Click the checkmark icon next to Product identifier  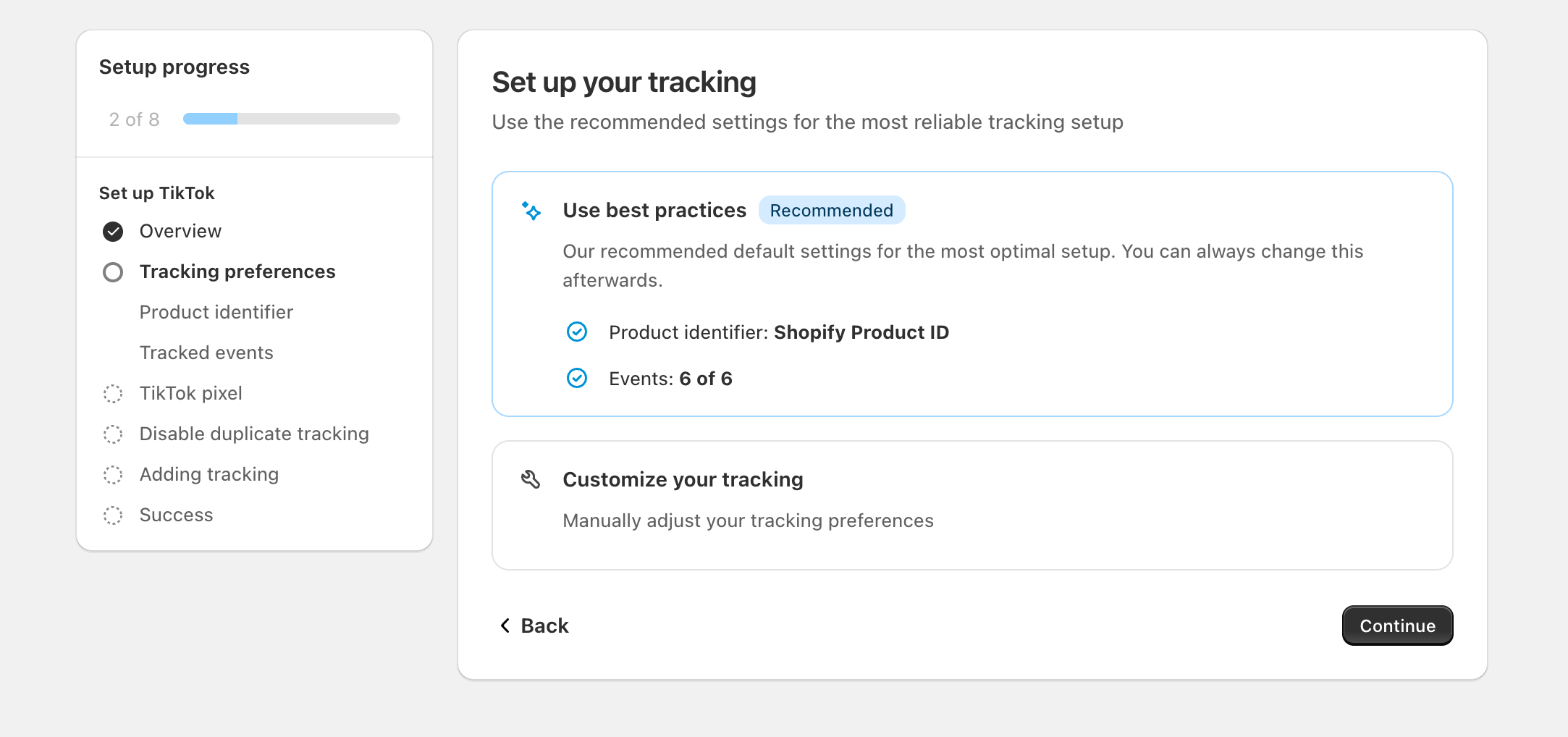(577, 332)
